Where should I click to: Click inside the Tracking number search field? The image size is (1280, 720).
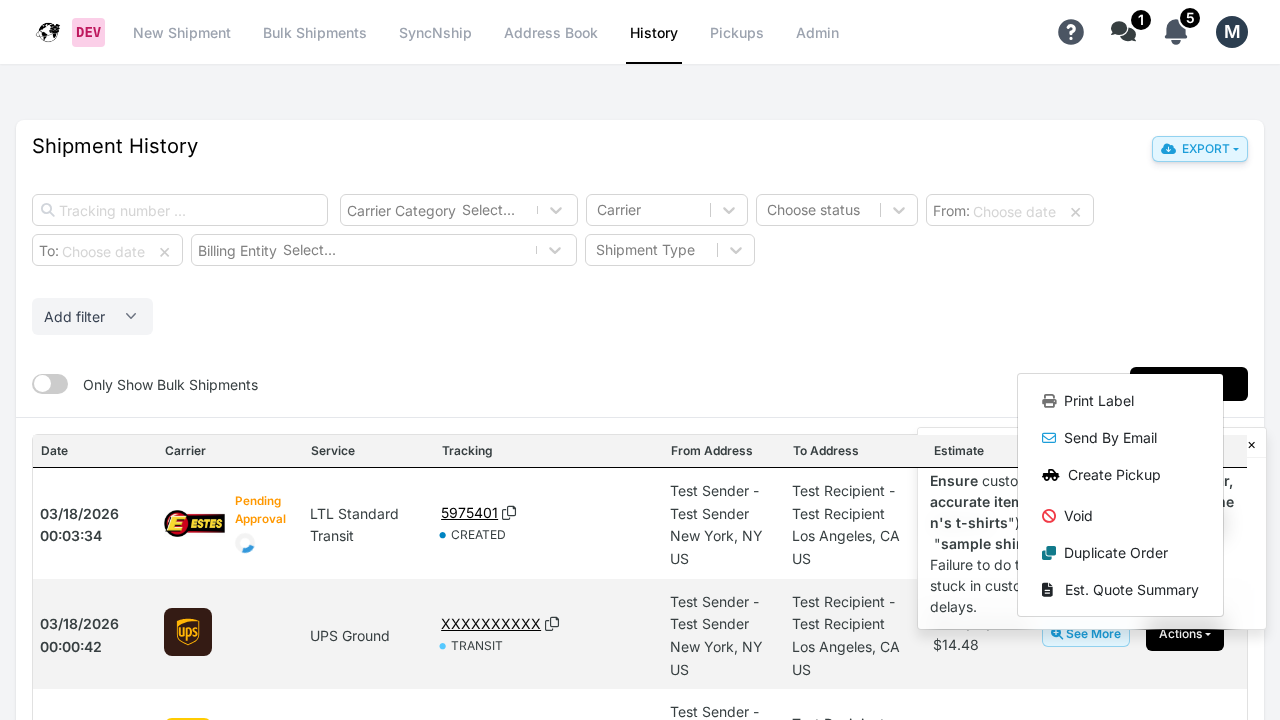pyautogui.click(x=179, y=210)
